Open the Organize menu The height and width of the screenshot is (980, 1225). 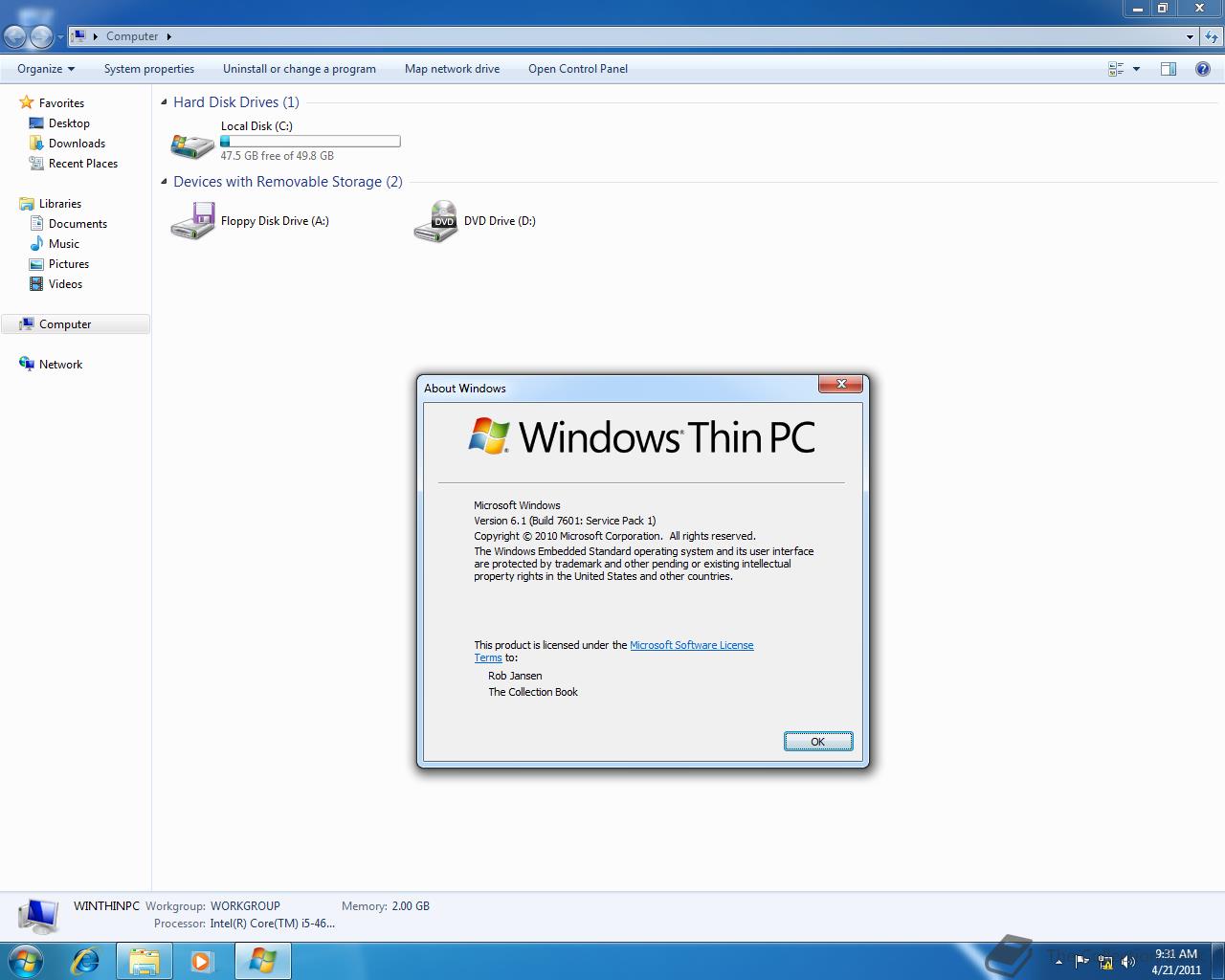[x=46, y=69]
